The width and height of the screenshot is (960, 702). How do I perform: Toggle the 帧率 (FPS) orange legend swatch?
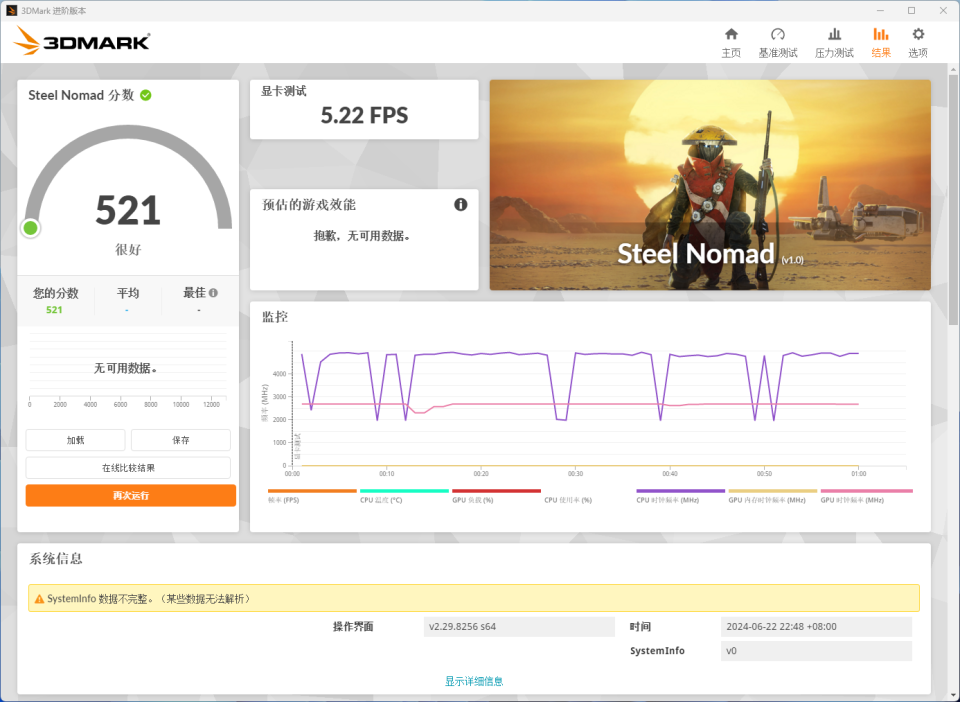click(312, 491)
